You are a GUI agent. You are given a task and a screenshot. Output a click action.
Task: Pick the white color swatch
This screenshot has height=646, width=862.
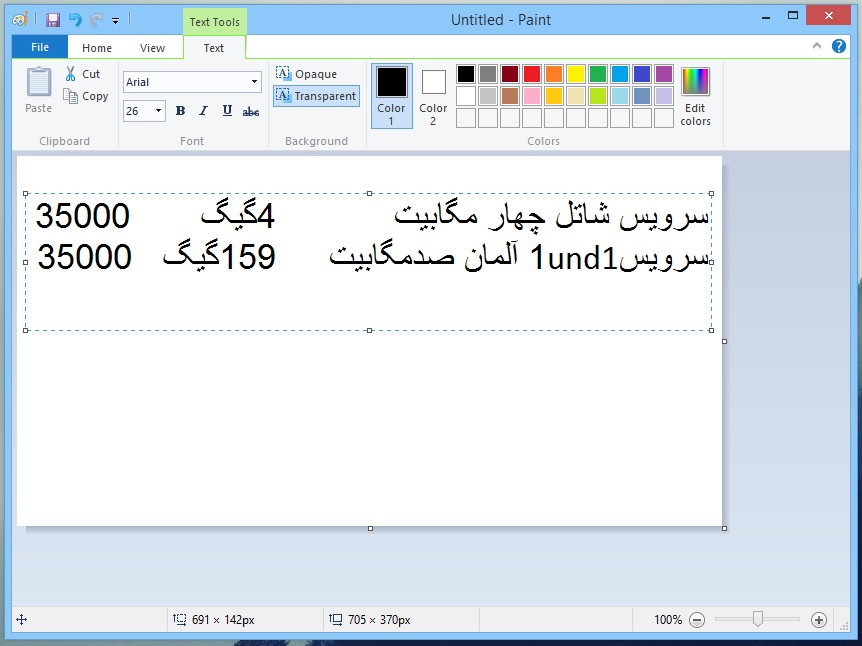tap(466, 96)
